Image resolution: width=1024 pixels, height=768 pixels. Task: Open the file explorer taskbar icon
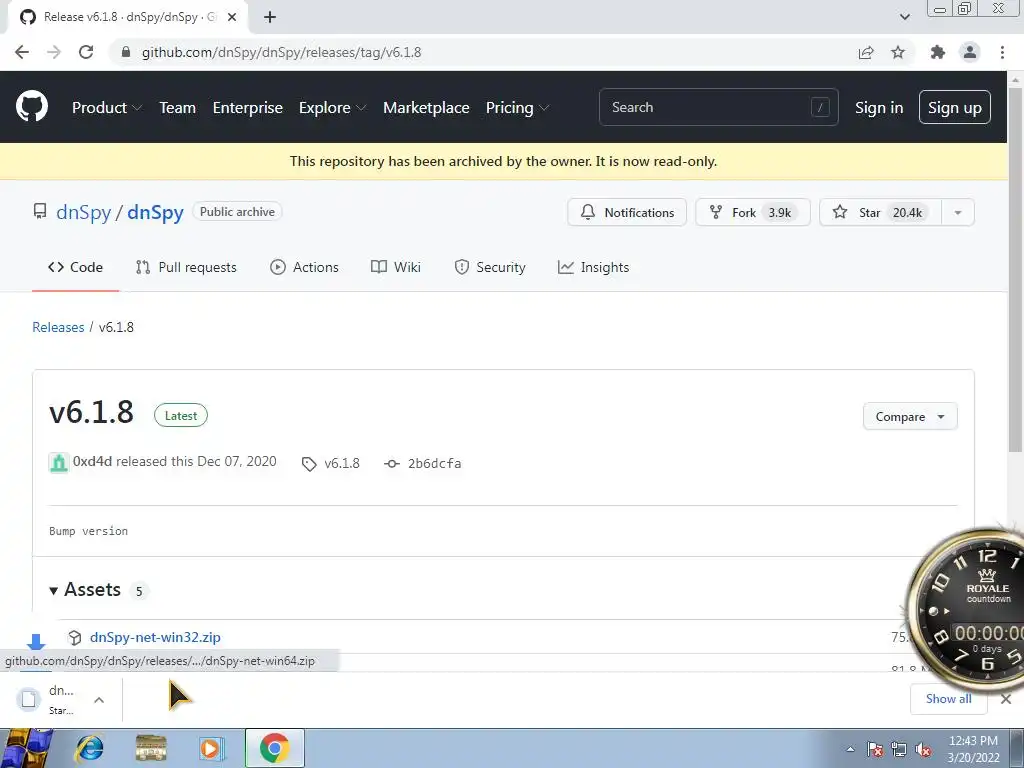coord(151,748)
